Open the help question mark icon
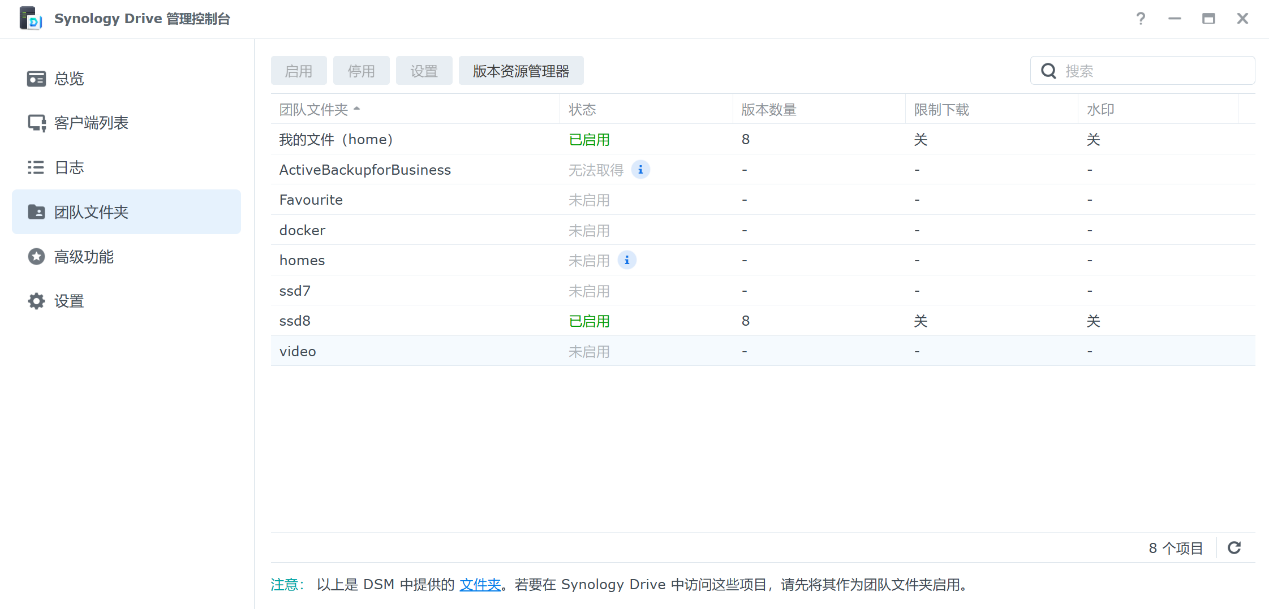Viewport: 1269px width, 609px height. pos(1141,19)
